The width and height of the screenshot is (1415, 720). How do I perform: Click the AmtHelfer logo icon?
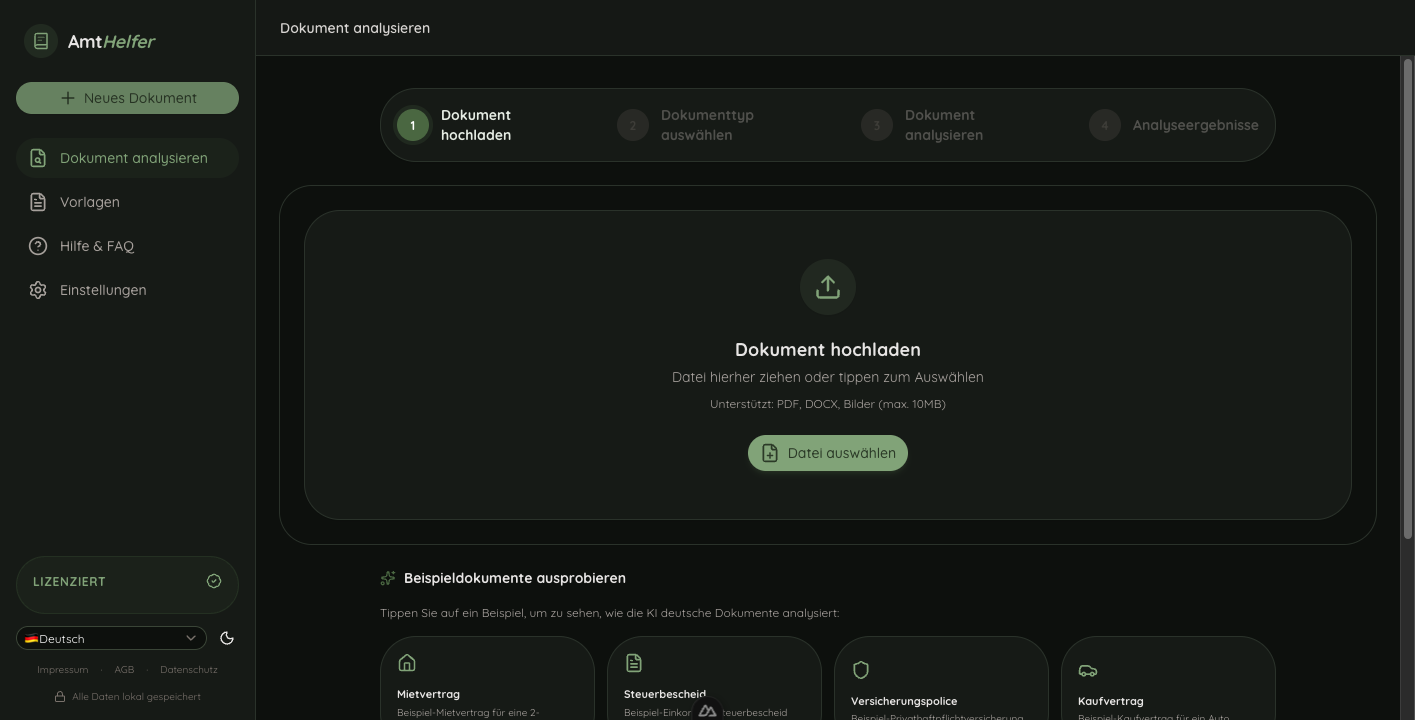(x=40, y=41)
